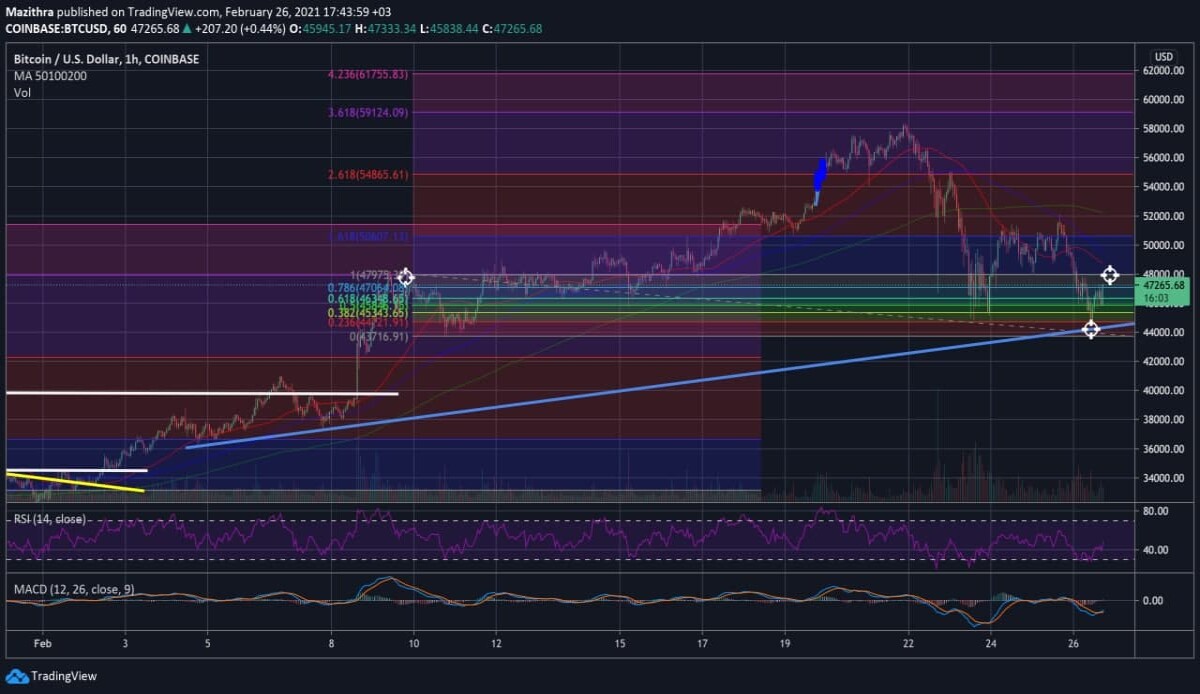Screen dimensions: 1200x694
Task: Click the 56000.00 price axis label
Action: 1166,158
